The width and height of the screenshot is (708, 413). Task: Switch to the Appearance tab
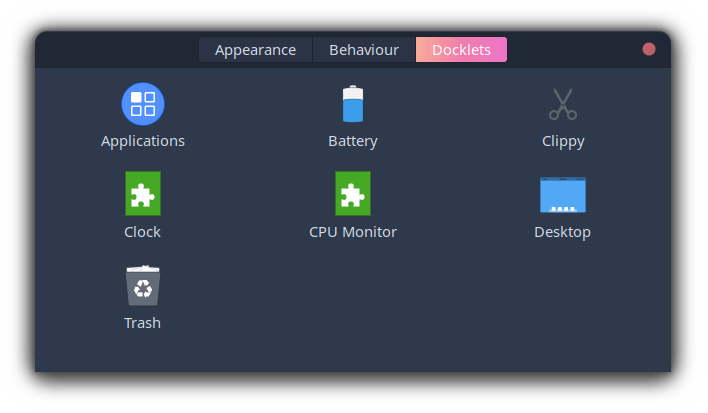256,50
